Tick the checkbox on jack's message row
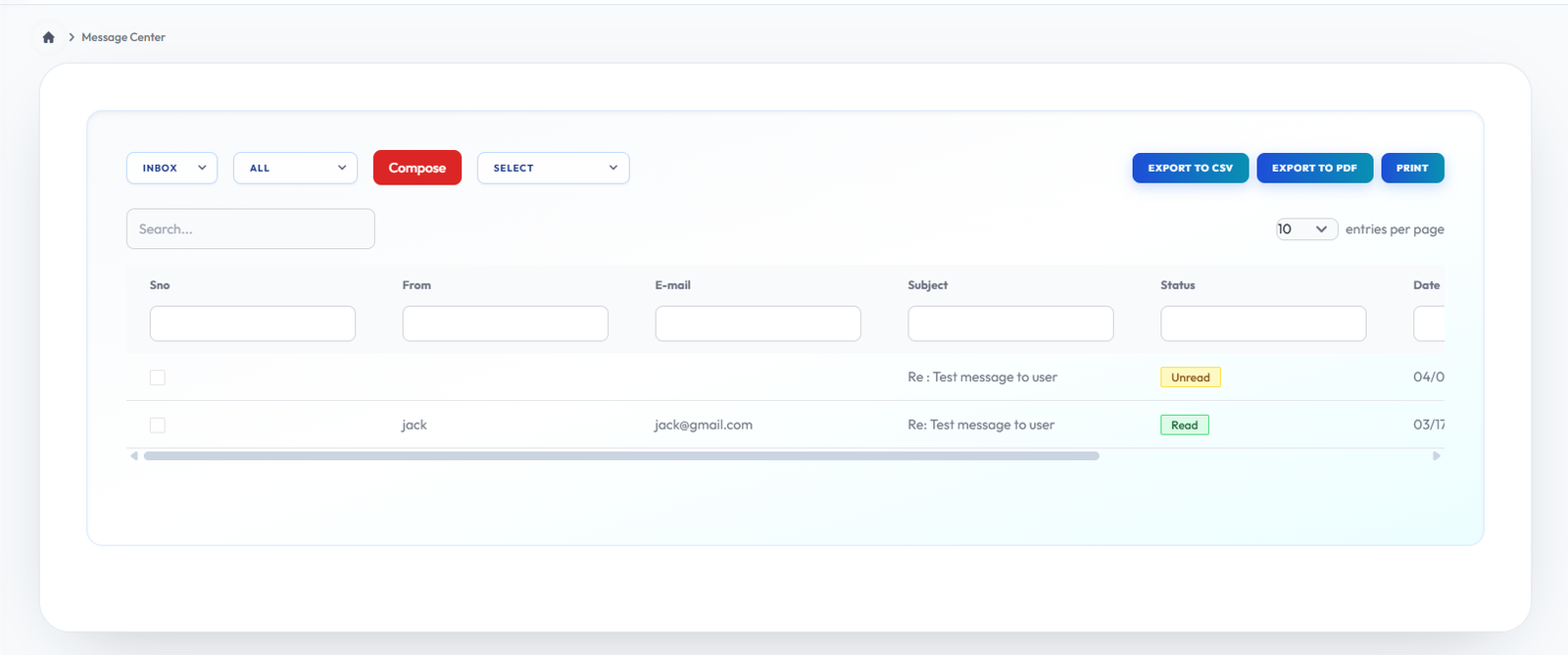Viewport: 1568px width, 655px height. pos(158,425)
